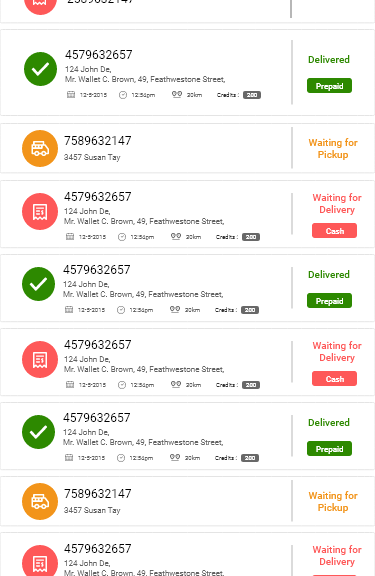This screenshot has width=375, height=576.
Task: Click the Prepaid badge on the topmost delivered order
Action: pos(329,86)
